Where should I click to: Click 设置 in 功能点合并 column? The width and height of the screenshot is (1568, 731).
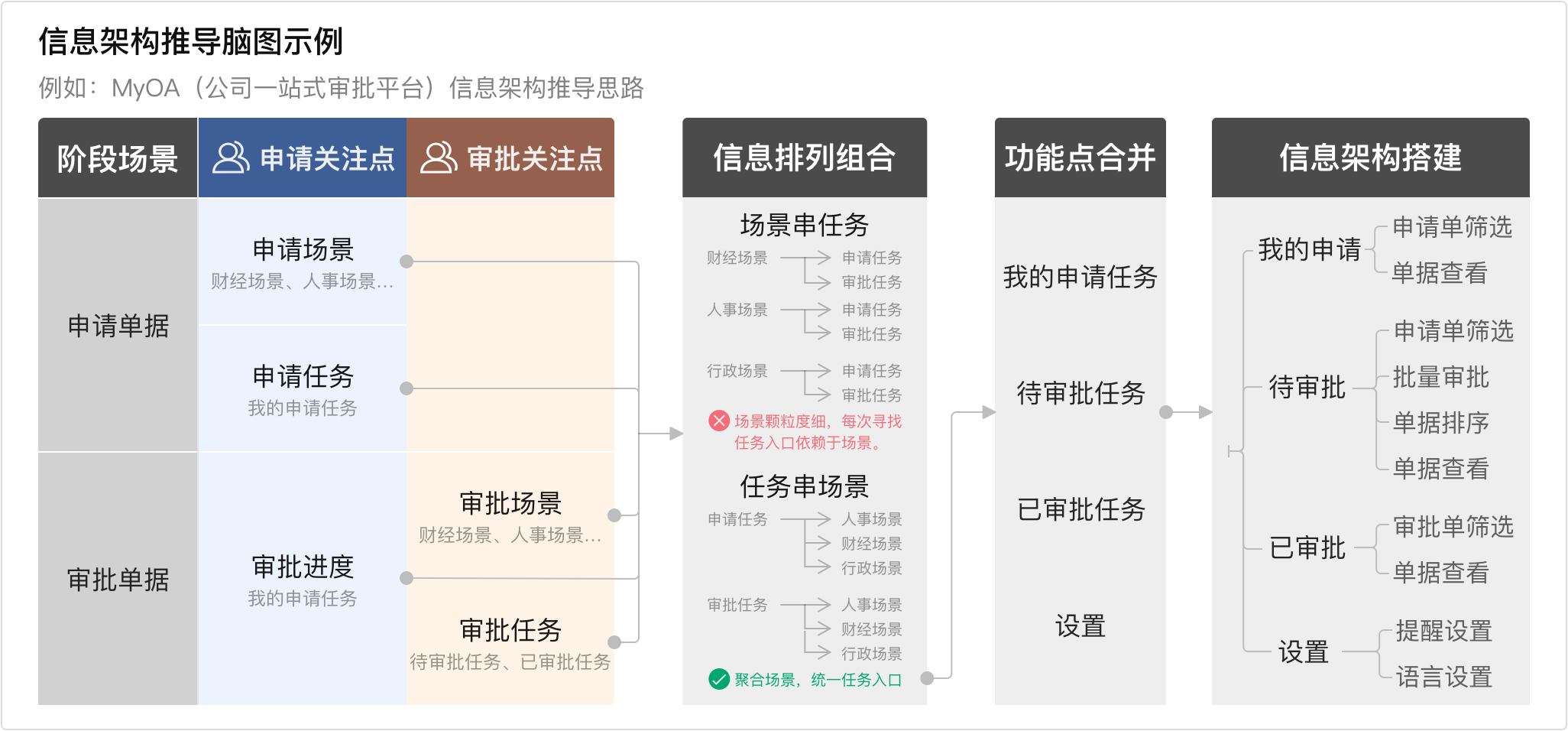[x=1080, y=626]
